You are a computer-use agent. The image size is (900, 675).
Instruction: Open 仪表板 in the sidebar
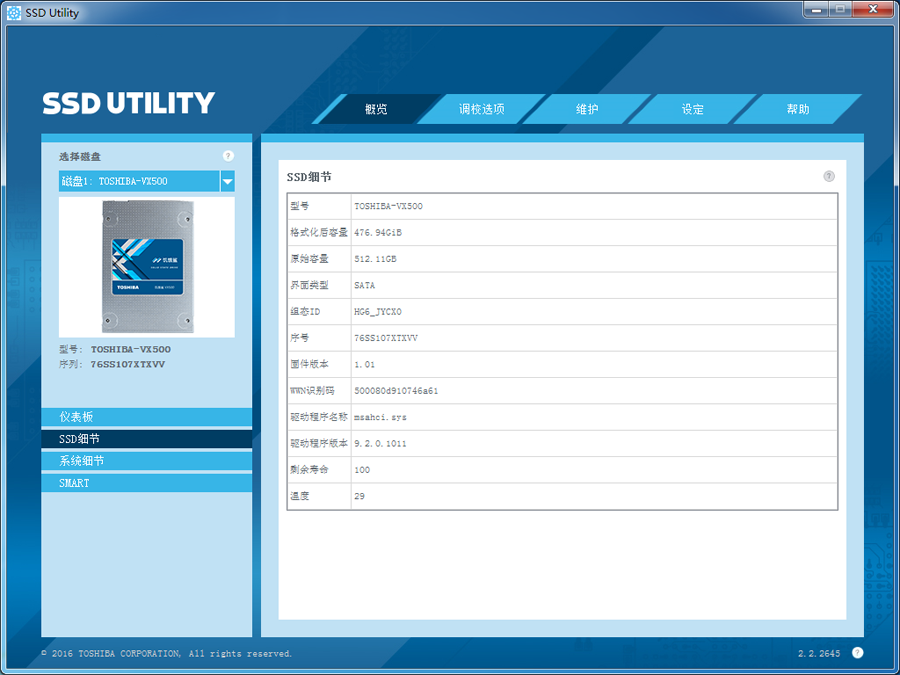146,417
